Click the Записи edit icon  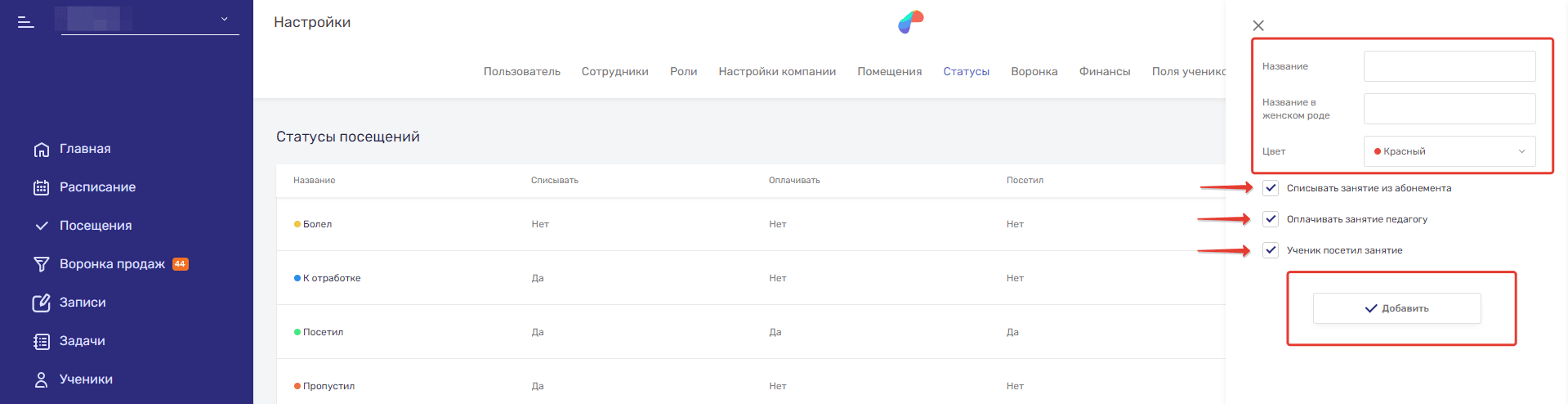(42, 303)
